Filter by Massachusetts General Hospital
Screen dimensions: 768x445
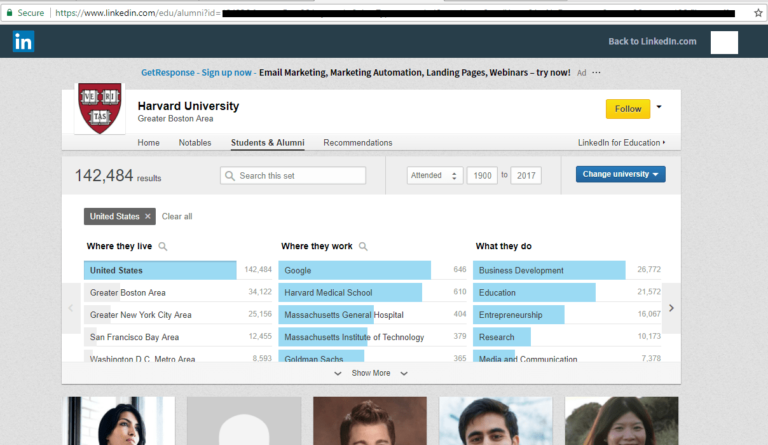pyautogui.click(x=372, y=315)
